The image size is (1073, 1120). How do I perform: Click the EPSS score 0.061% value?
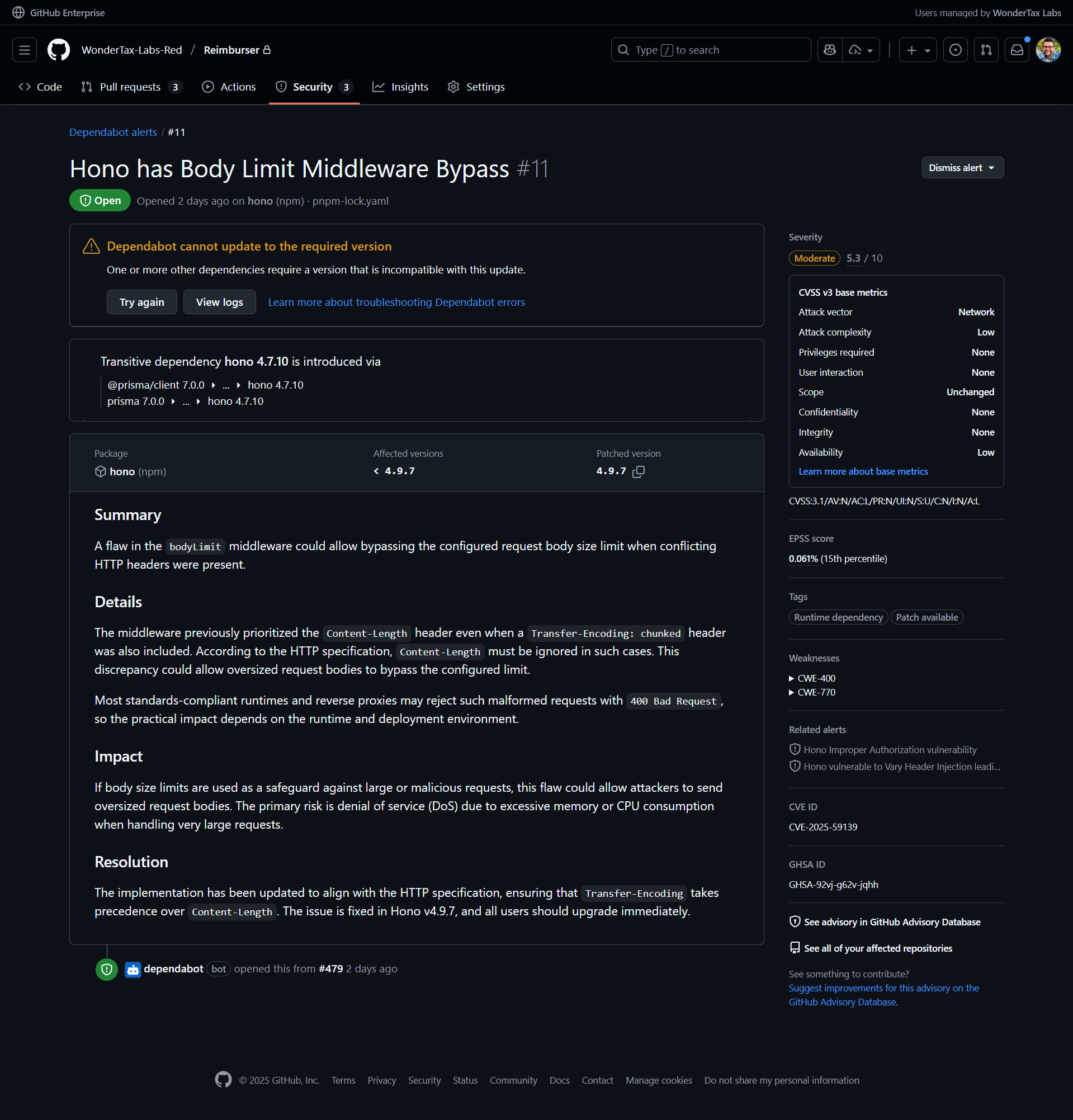coord(803,559)
